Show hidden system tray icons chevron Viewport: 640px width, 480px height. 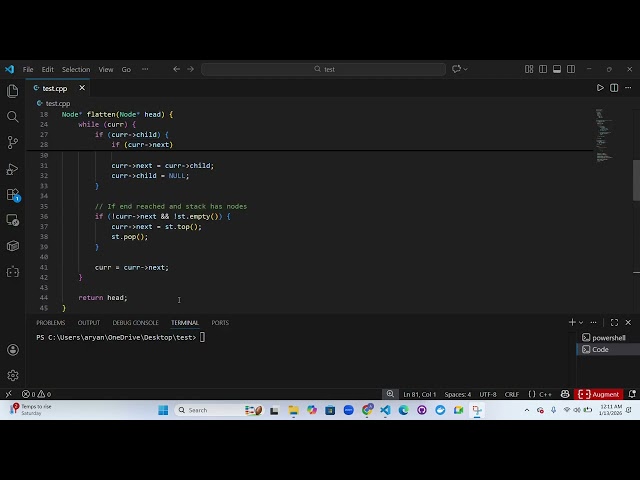(x=527, y=410)
